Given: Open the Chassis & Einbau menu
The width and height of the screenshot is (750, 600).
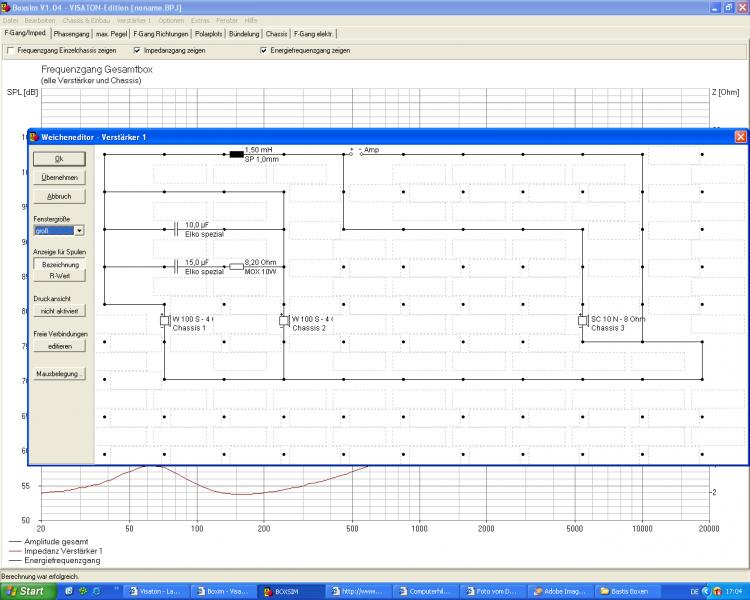Looking at the screenshot, I should pos(86,20).
